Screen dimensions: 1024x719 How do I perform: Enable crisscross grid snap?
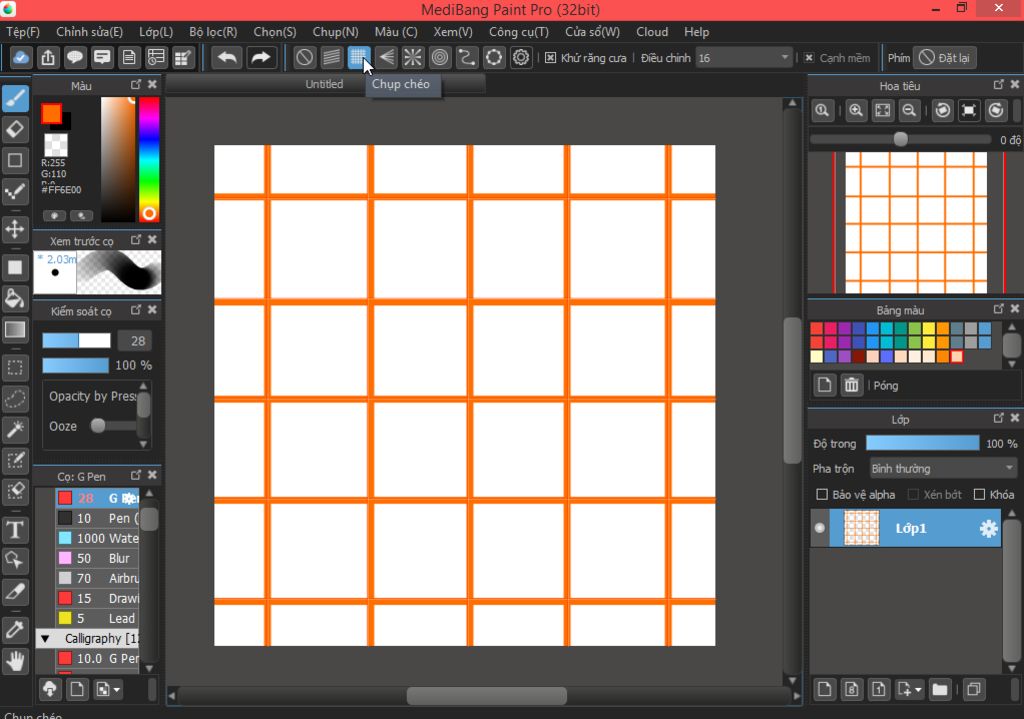pyautogui.click(x=359, y=57)
